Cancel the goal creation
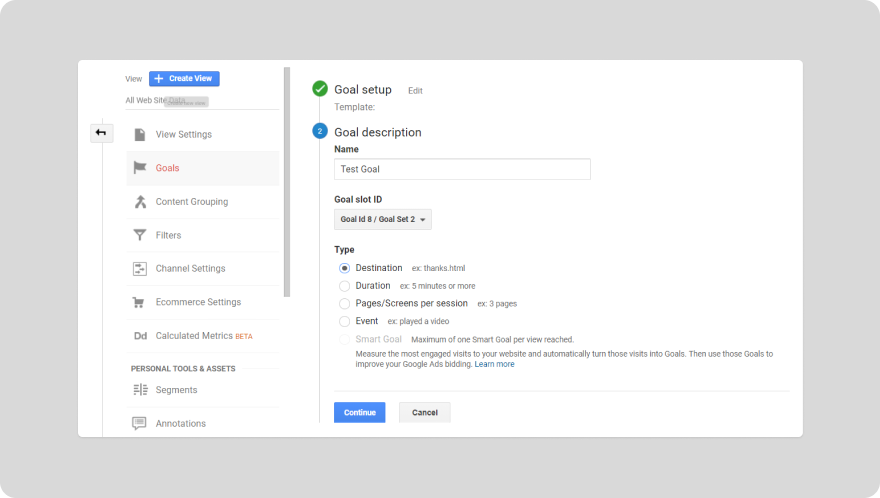The width and height of the screenshot is (880, 498). 424,412
